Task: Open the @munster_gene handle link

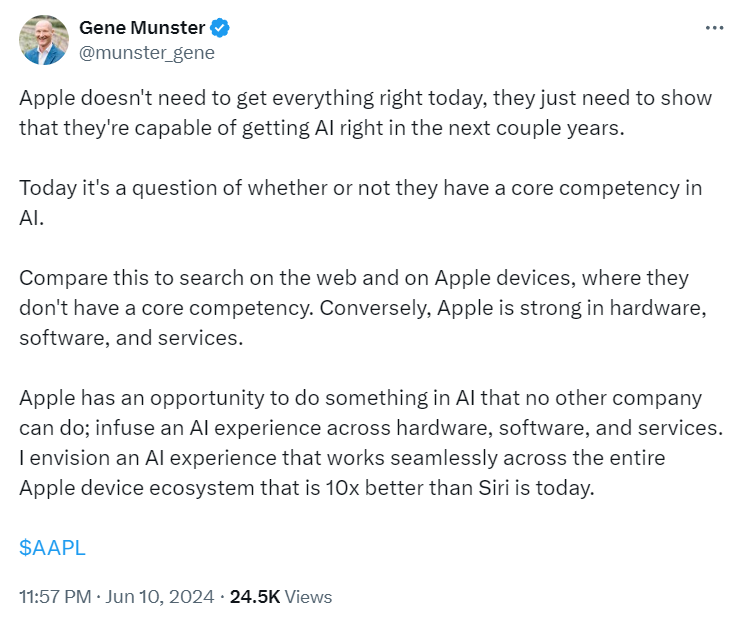Action: (x=147, y=53)
